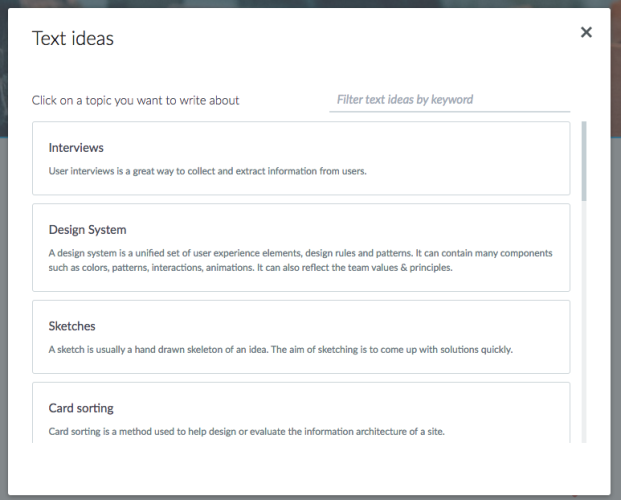Close the Text ideas dialog
The image size is (621, 500).
click(586, 32)
